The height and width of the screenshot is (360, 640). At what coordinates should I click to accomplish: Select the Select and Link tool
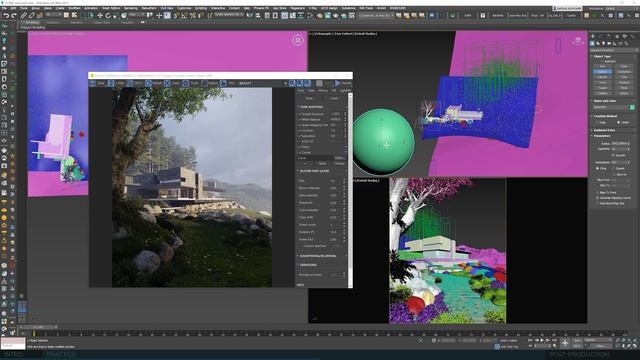point(24,16)
